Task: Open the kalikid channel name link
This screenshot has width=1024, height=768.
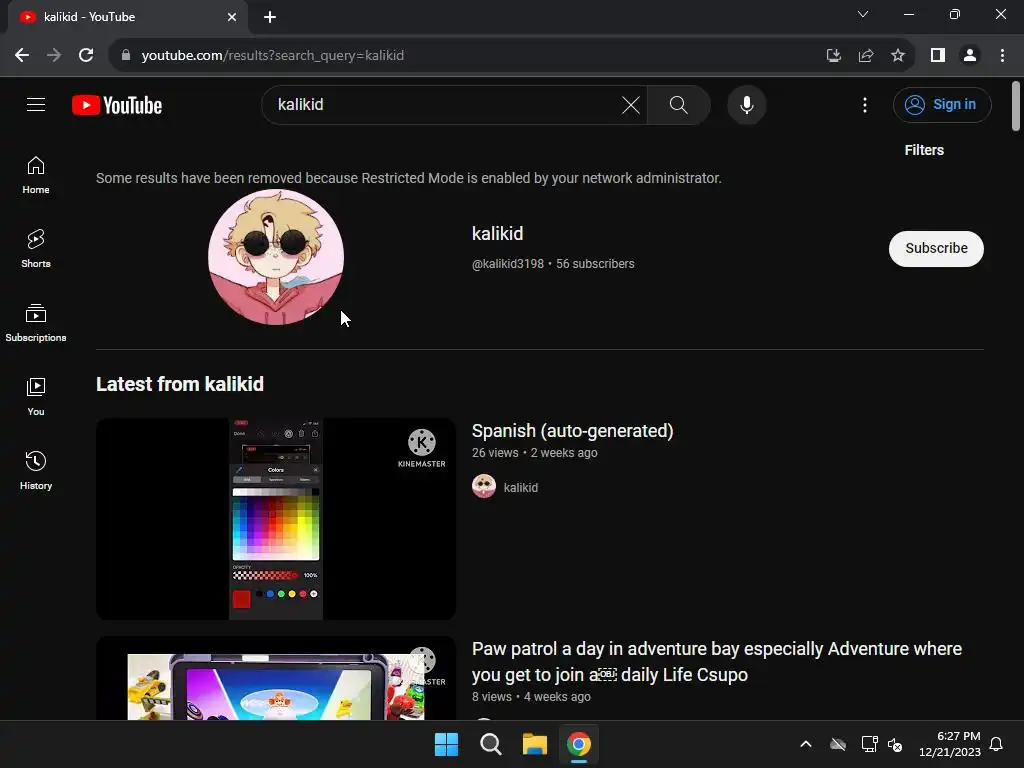Action: click(x=498, y=234)
